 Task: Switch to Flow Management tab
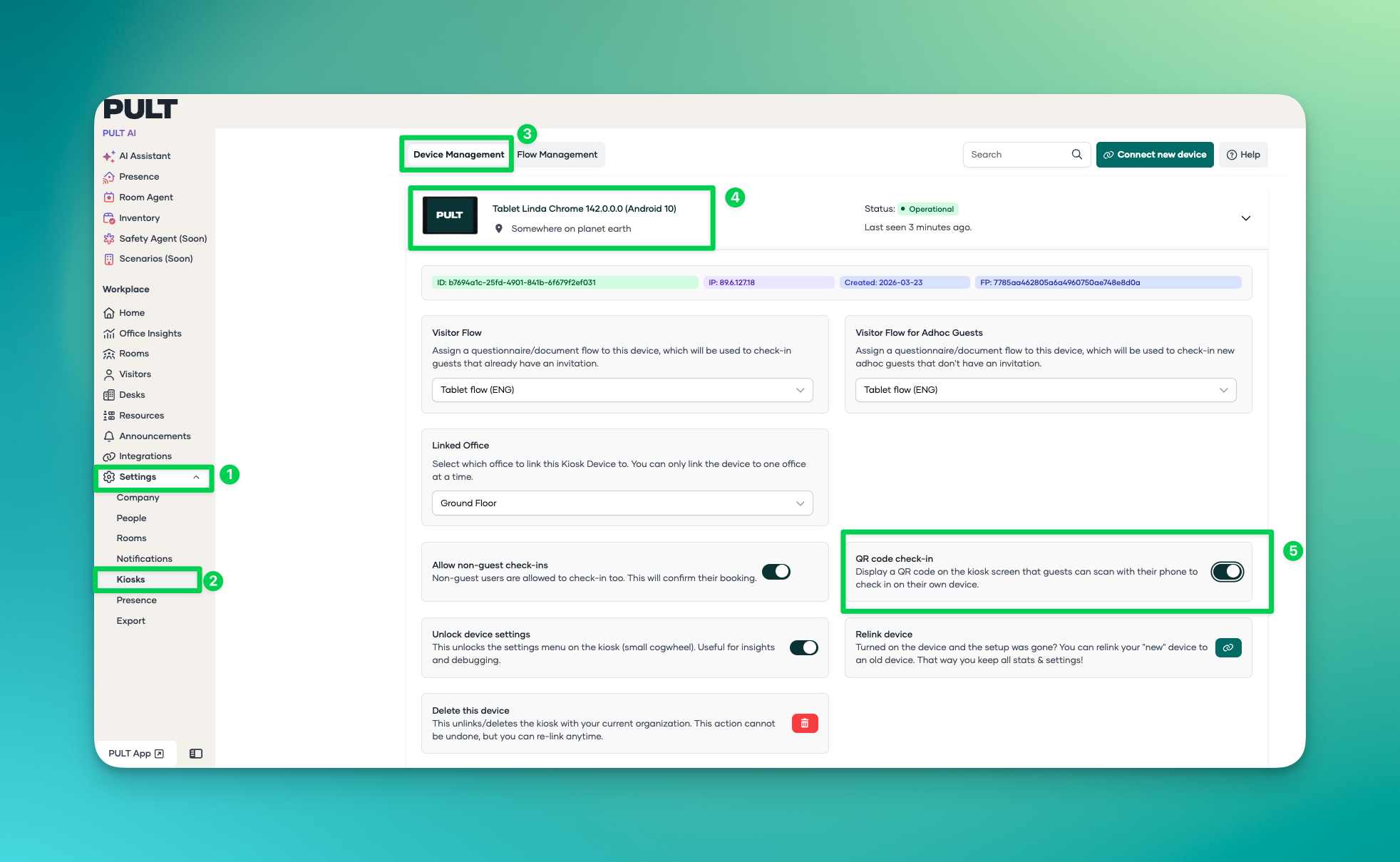[x=557, y=155]
